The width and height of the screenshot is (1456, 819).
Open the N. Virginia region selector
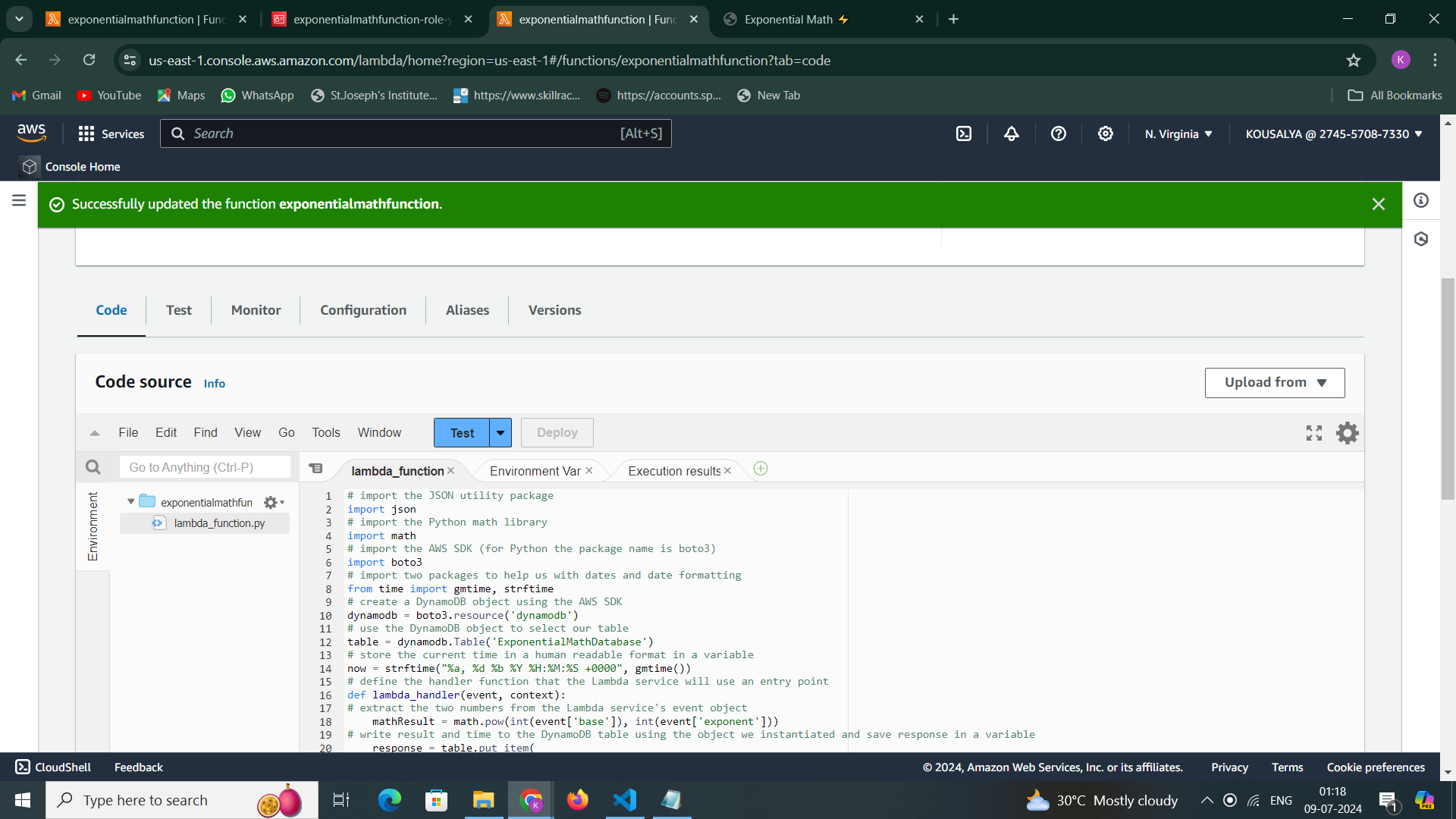(x=1178, y=134)
